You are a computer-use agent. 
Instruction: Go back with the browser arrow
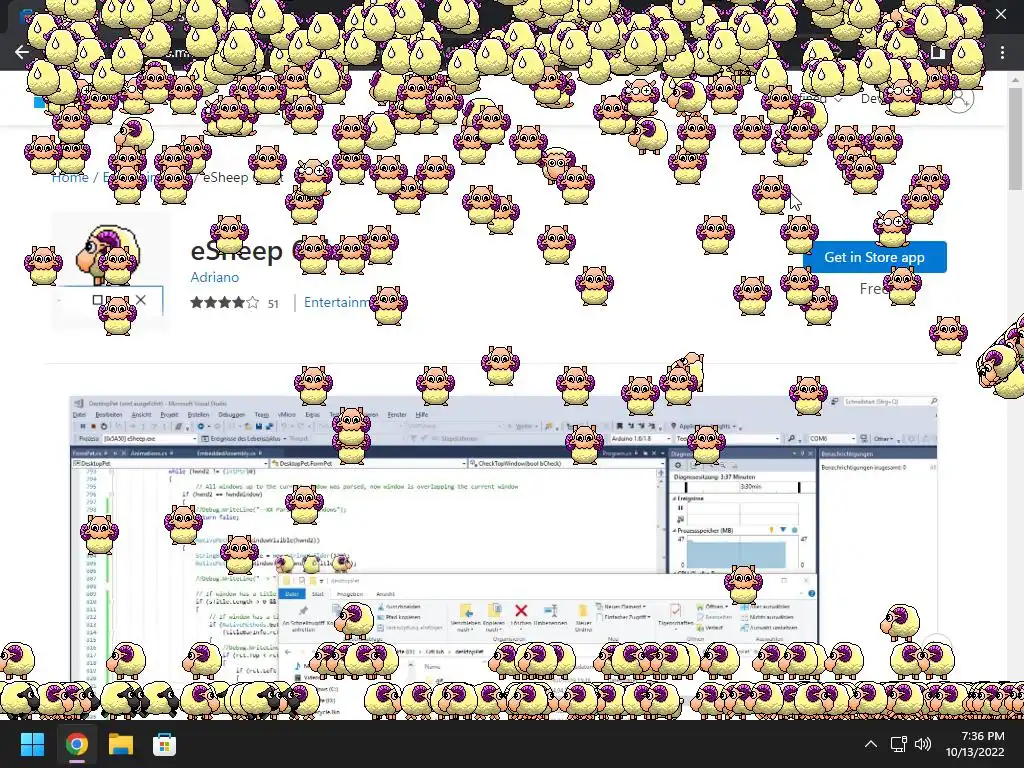click(x=22, y=52)
